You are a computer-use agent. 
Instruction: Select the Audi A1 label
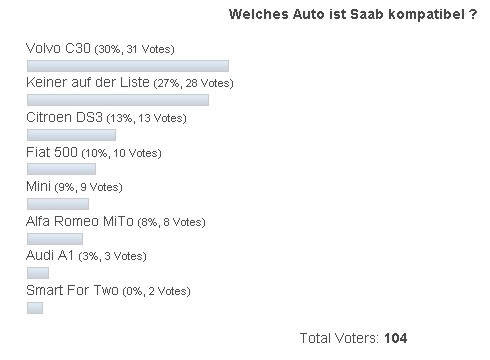[x=50, y=255]
